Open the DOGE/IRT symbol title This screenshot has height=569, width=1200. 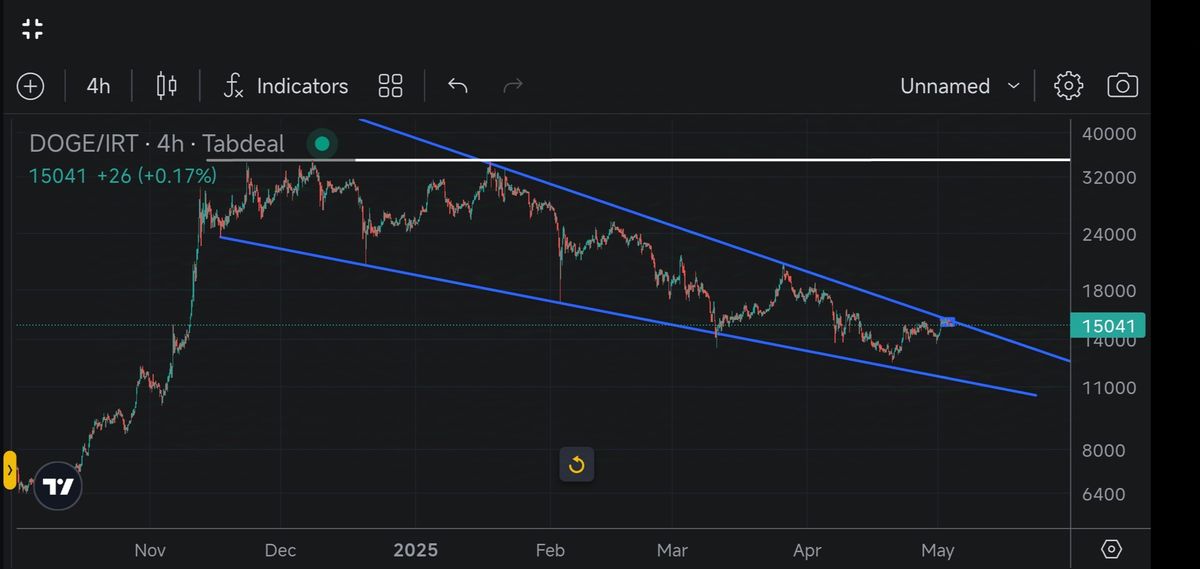pos(157,144)
